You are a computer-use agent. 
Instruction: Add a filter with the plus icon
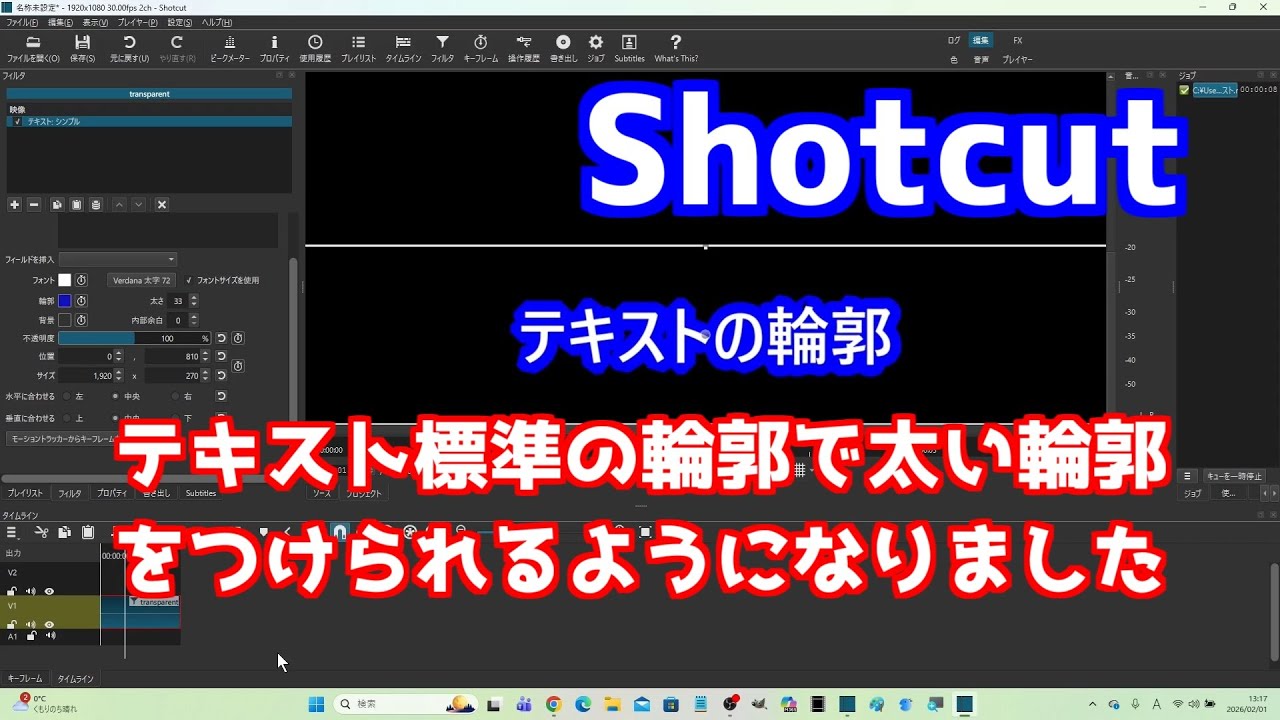click(14, 204)
